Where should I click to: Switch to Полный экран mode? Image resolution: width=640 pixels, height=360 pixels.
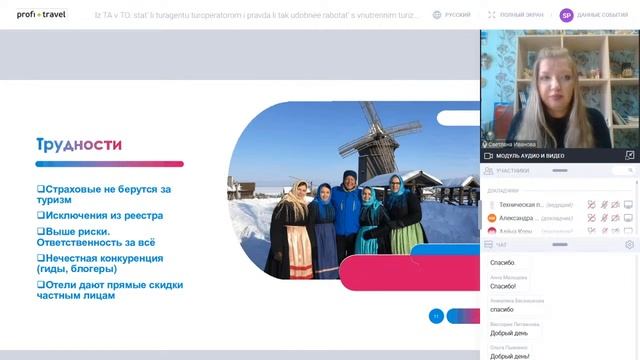click(x=522, y=15)
